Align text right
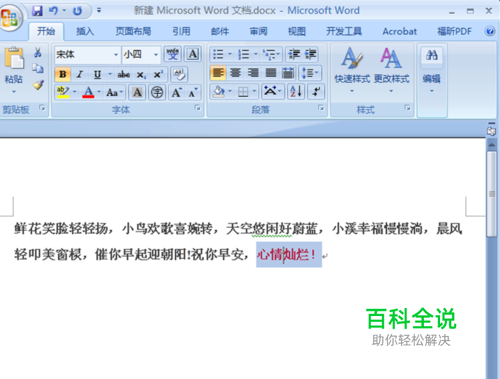The height and width of the screenshot is (379, 500). [x=253, y=73]
